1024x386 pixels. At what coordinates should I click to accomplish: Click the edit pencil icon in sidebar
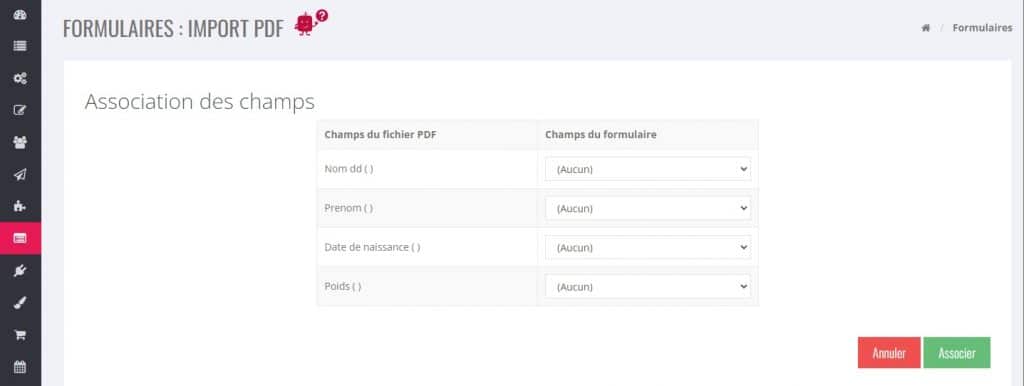click(x=20, y=110)
